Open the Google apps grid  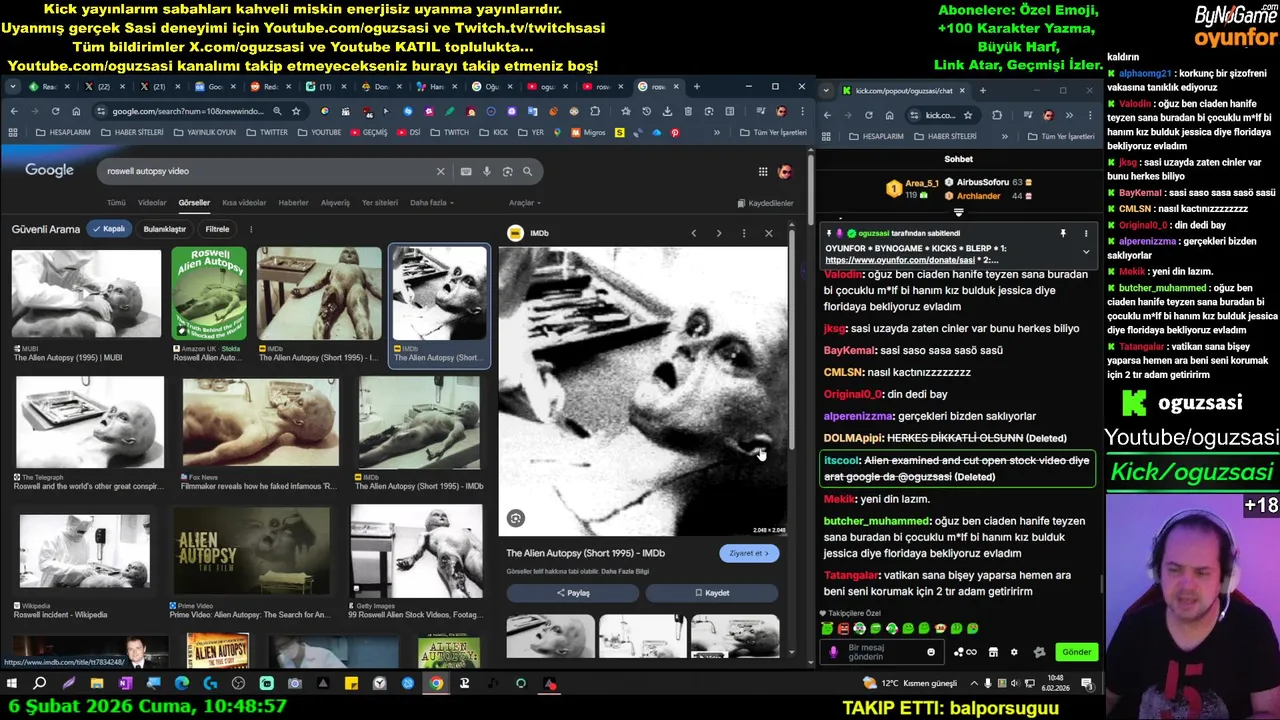(763, 172)
